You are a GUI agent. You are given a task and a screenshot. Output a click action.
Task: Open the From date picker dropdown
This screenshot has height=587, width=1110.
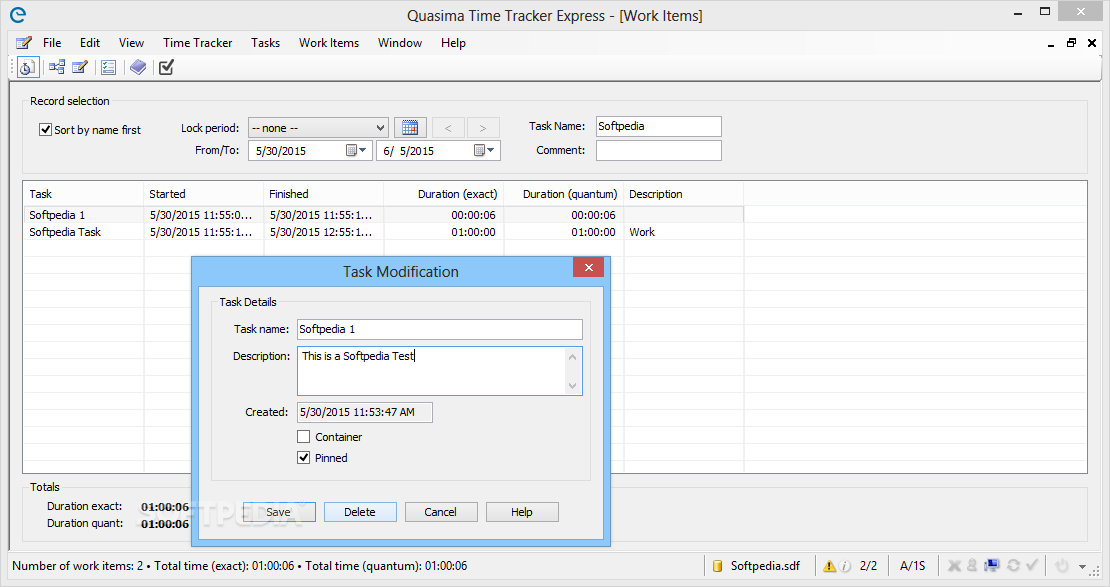click(356, 150)
